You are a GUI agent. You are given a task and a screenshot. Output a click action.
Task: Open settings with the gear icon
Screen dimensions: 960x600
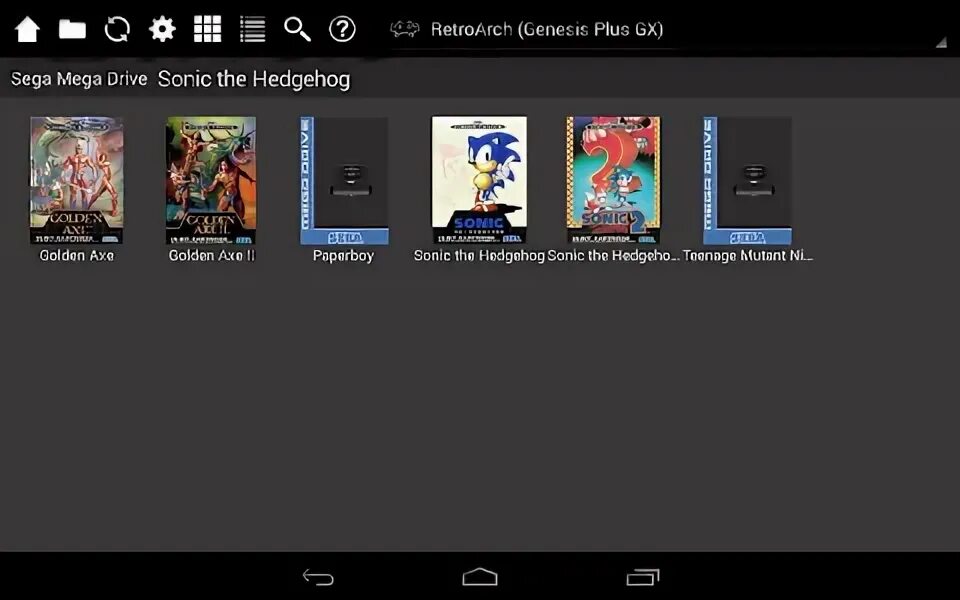point(162,29)
